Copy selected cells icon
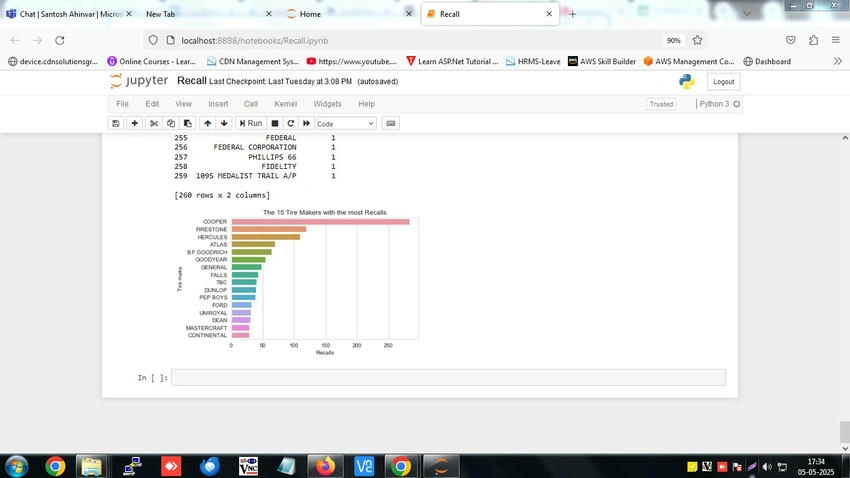 [171, 124]
